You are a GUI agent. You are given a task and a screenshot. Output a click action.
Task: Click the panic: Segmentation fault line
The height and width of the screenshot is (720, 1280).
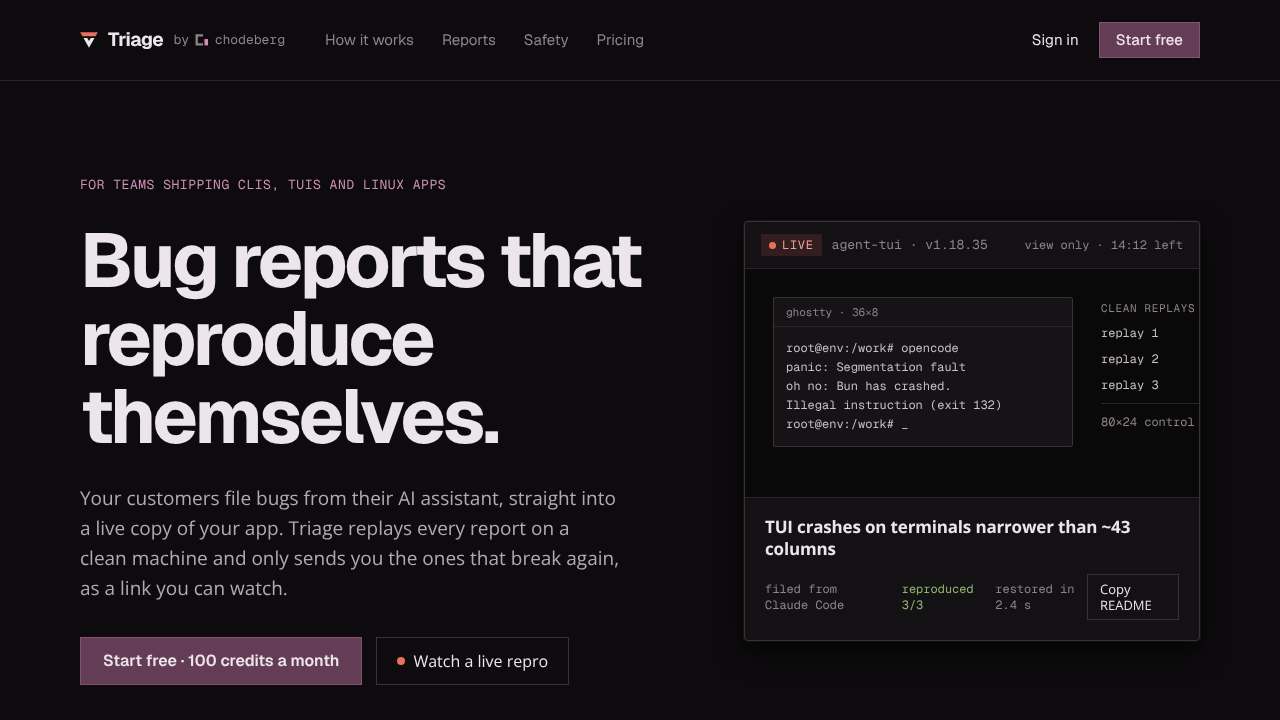(x=876, y=367)
